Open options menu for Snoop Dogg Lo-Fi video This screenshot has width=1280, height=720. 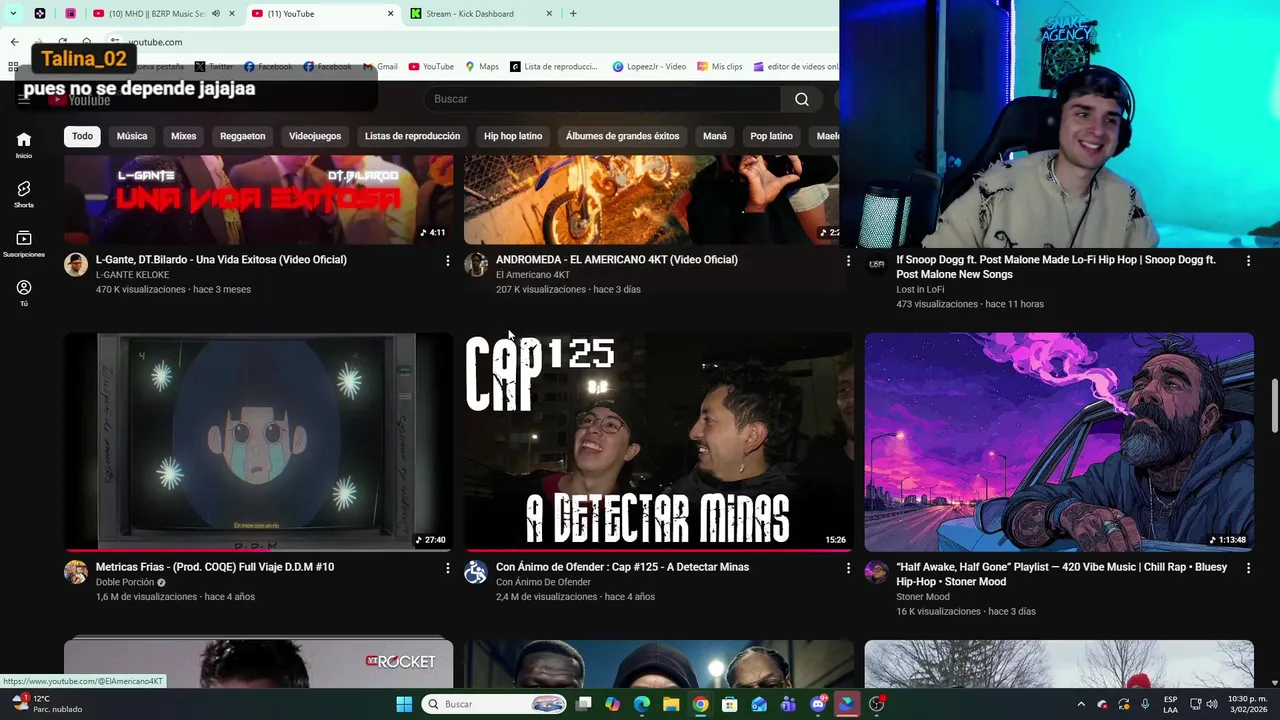point(1248,260)
